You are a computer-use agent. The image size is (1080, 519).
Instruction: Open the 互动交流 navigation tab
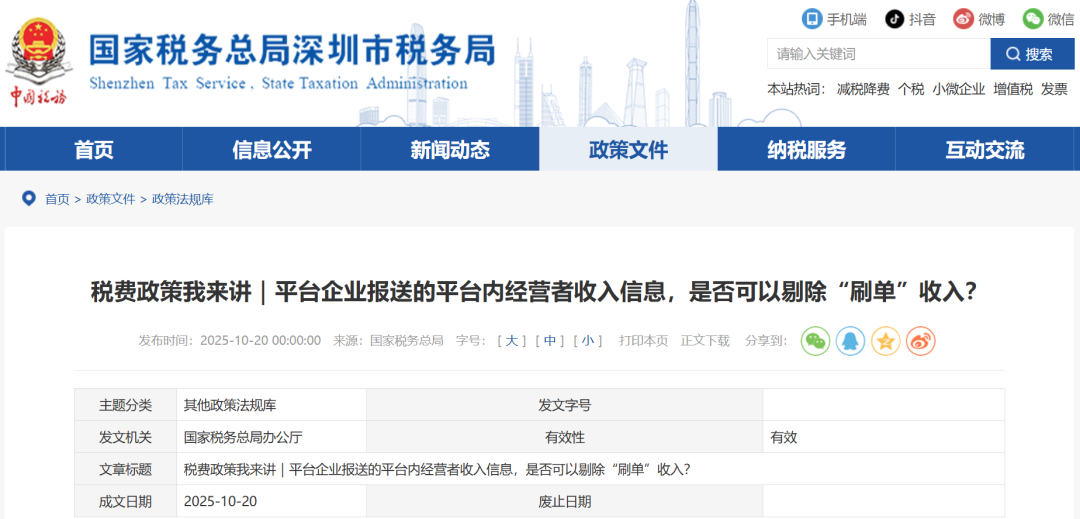(x=984, y=149)
